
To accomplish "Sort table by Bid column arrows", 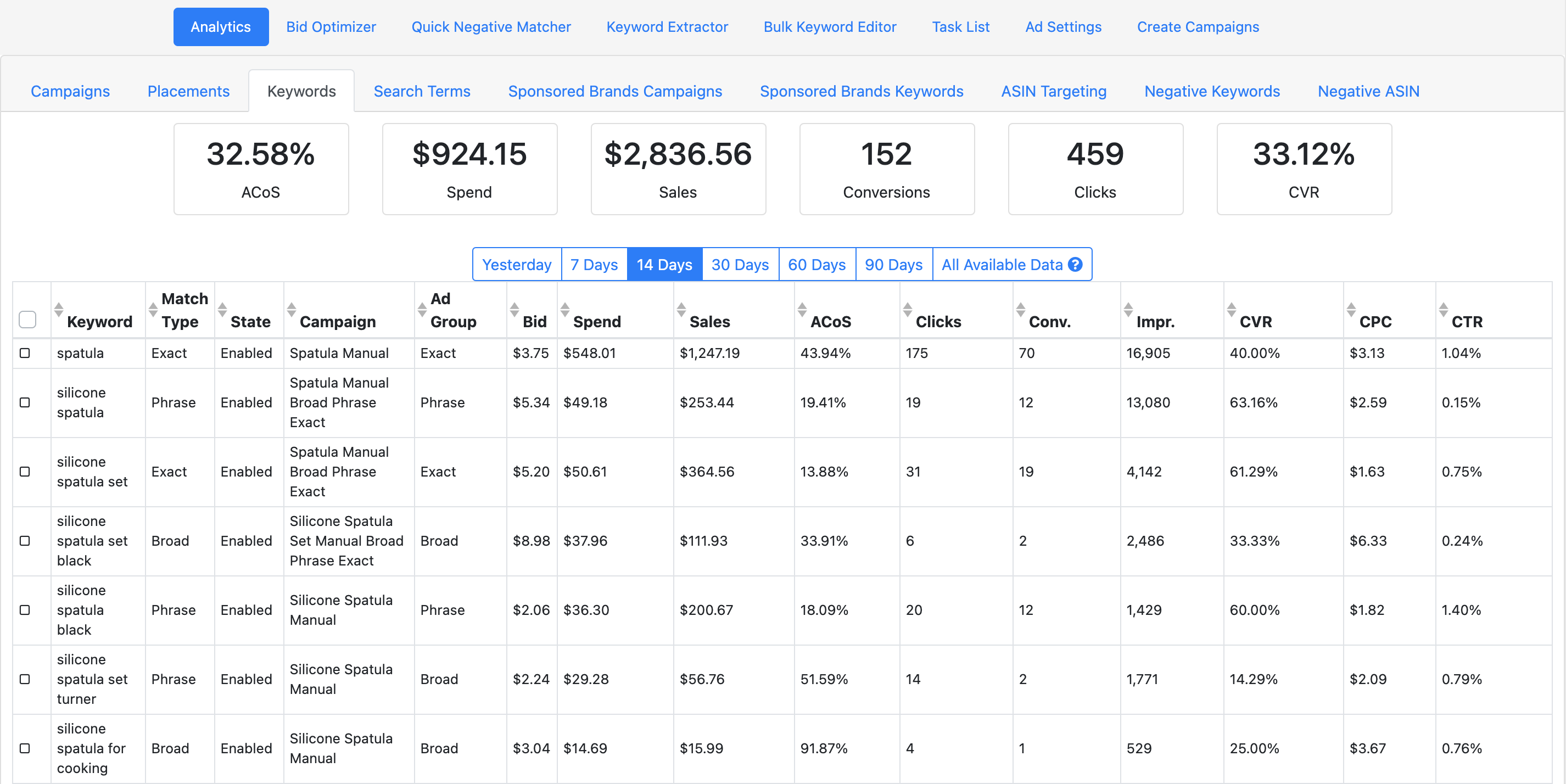I will 514,310.
